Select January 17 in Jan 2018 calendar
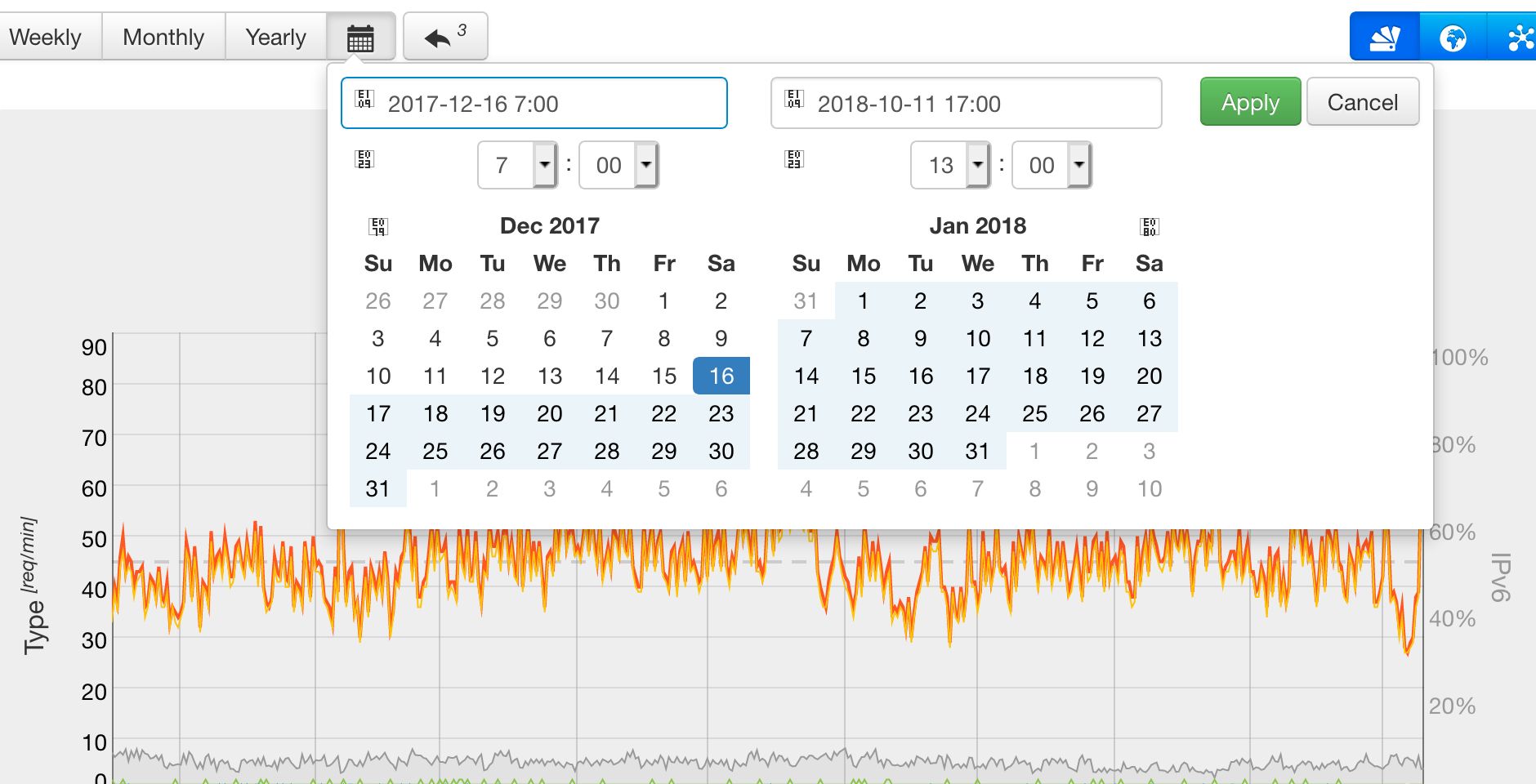 pos(978,376)
